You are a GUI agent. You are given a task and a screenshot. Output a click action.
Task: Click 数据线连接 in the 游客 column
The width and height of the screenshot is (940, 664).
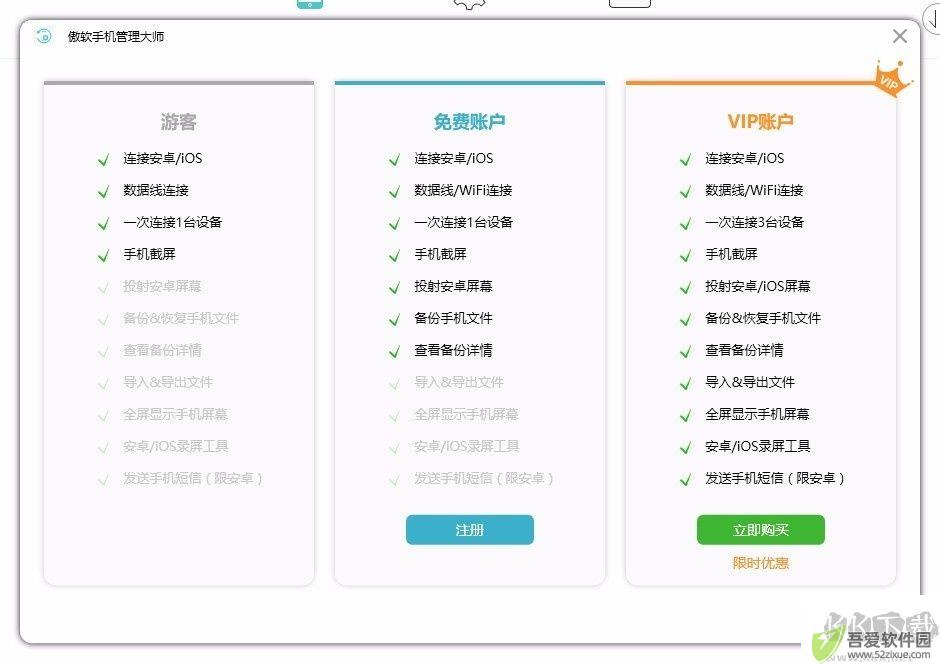click(x=156, y=191)
